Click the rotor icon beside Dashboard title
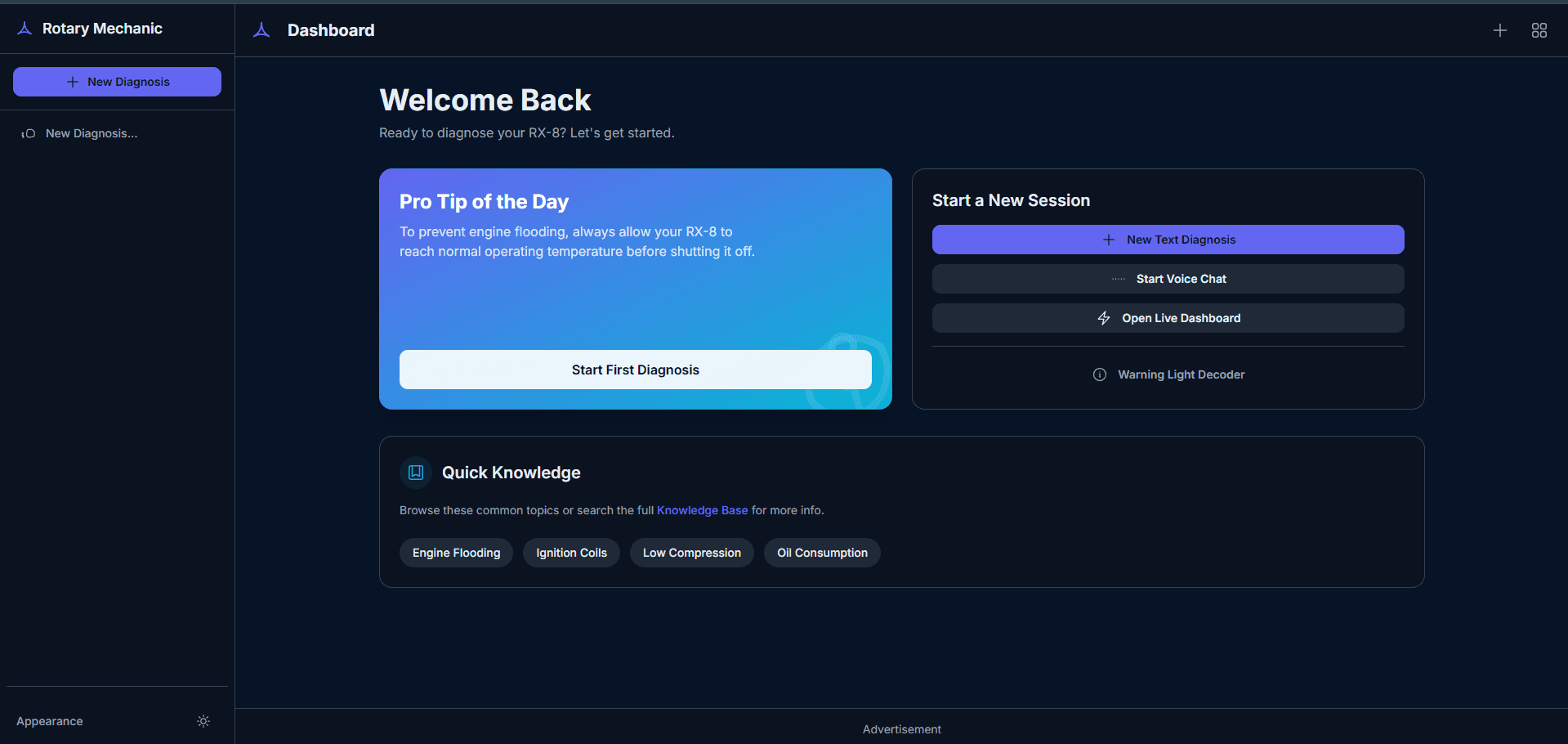This screenshot has width=1568, height=744. 261,30
